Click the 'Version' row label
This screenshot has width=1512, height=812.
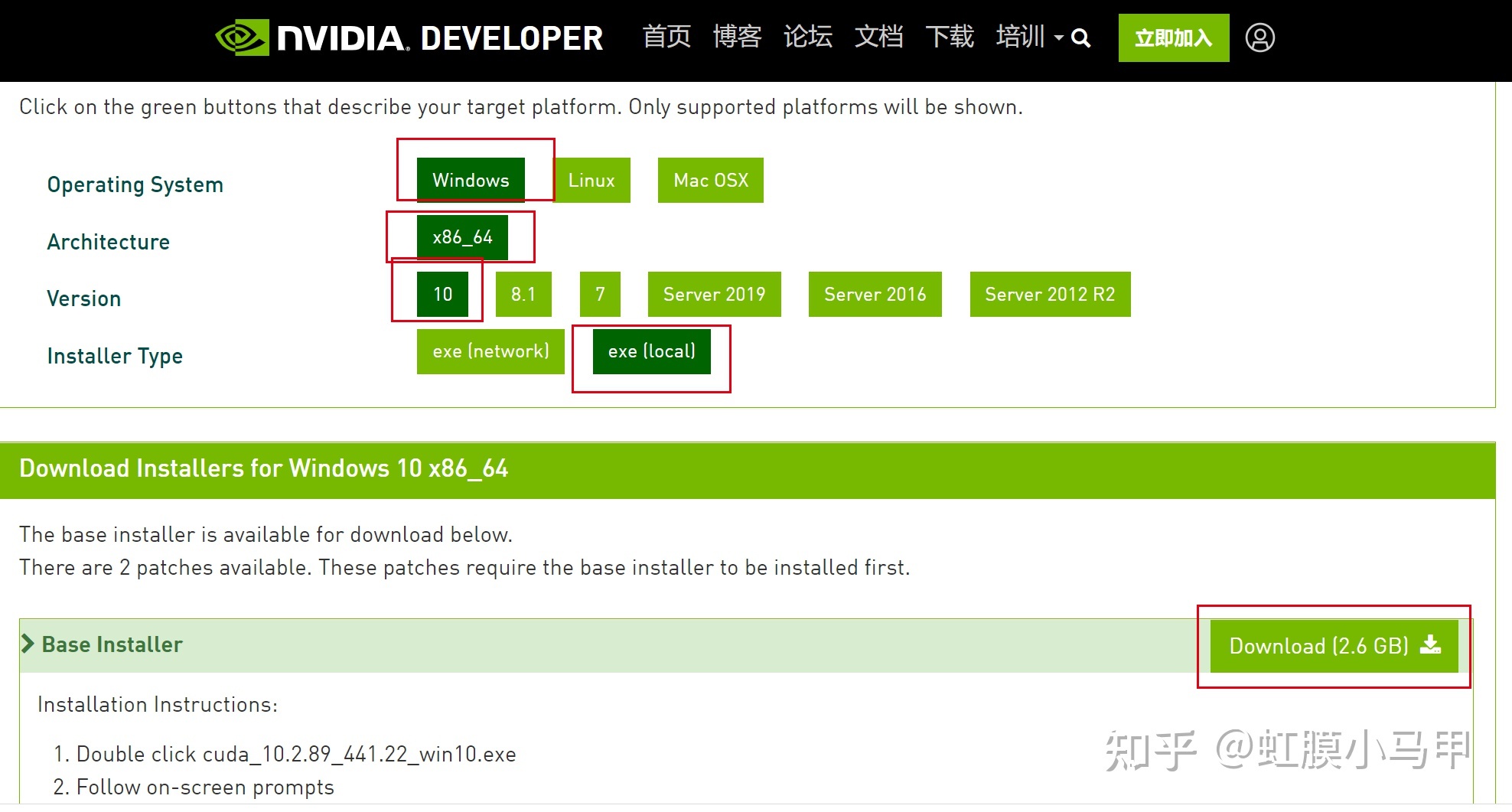click(84, 298)
